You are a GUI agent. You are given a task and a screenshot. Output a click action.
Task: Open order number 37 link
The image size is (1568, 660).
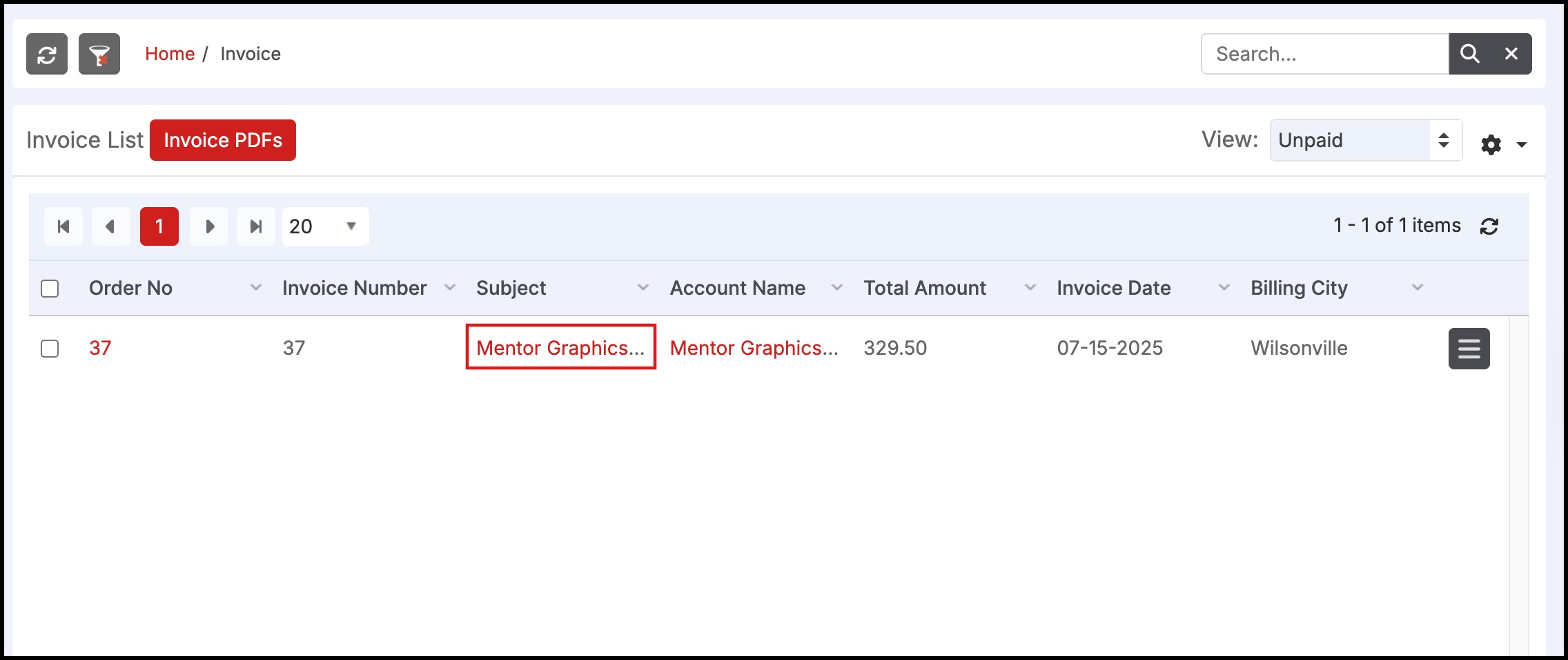click(100, 348)
